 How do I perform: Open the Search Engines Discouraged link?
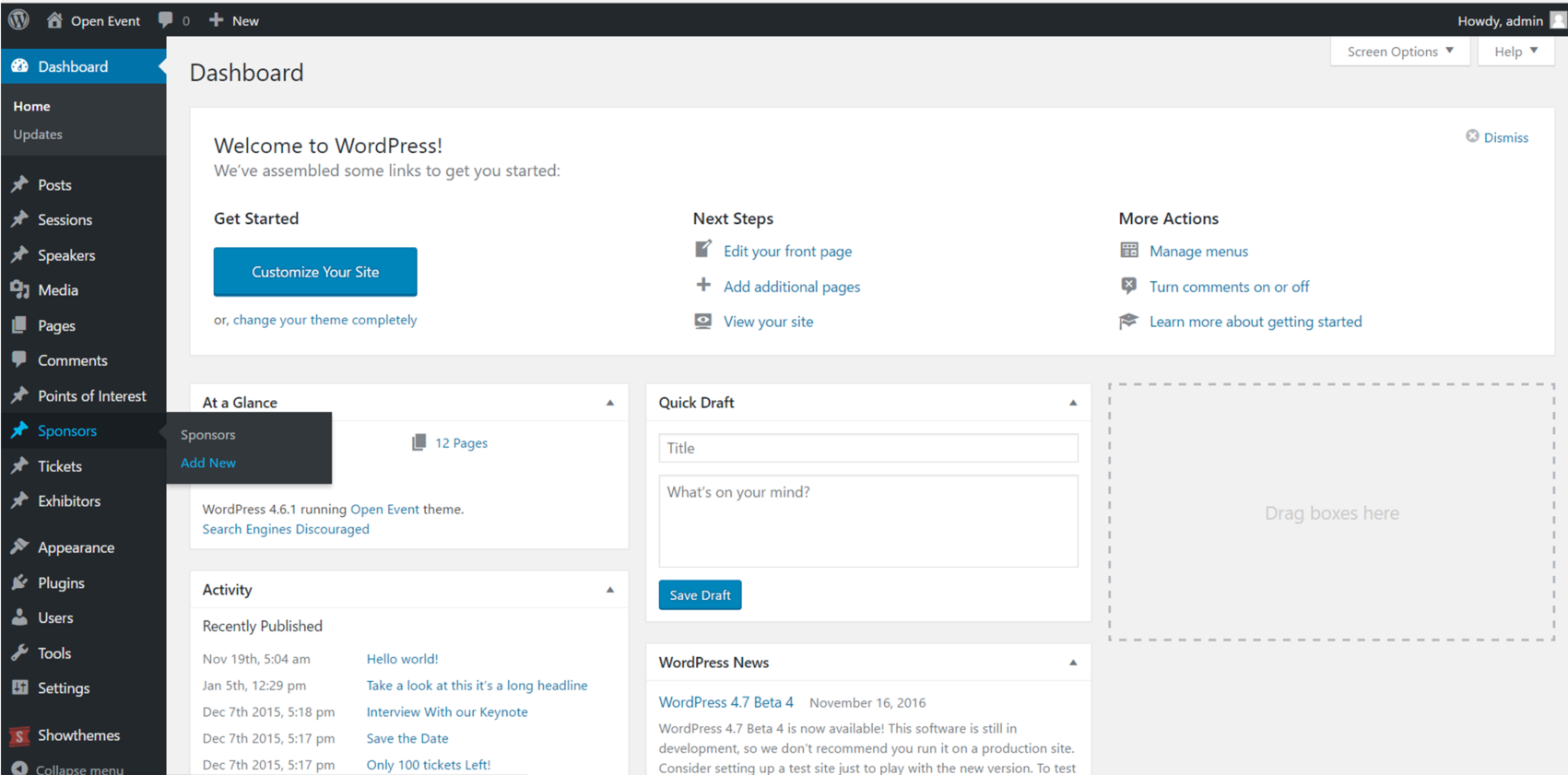(x=286, y=529)
